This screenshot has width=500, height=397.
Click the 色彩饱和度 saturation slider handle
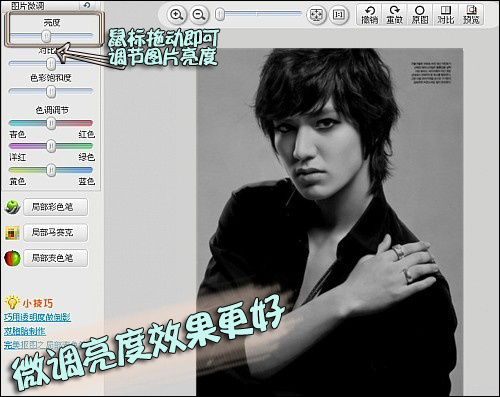[x=51, y=91]
